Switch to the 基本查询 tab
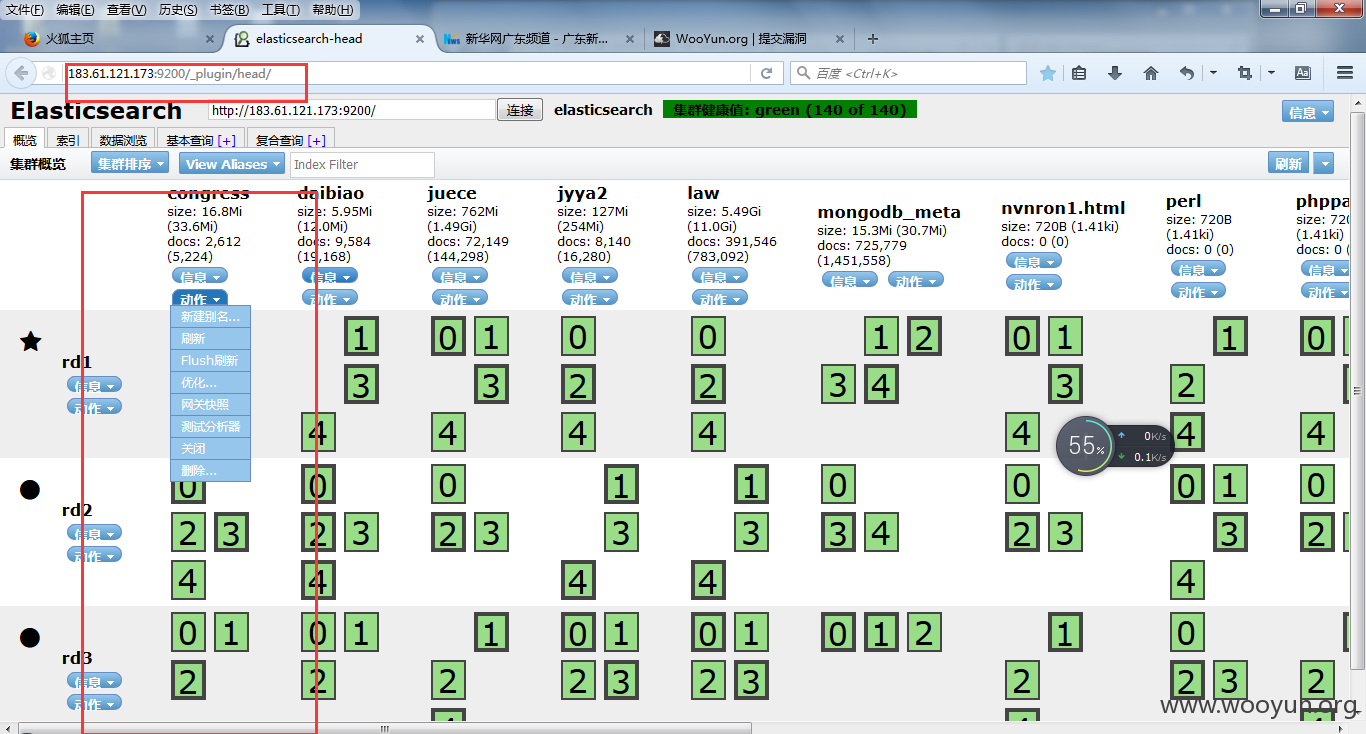 tap(200, 140)
